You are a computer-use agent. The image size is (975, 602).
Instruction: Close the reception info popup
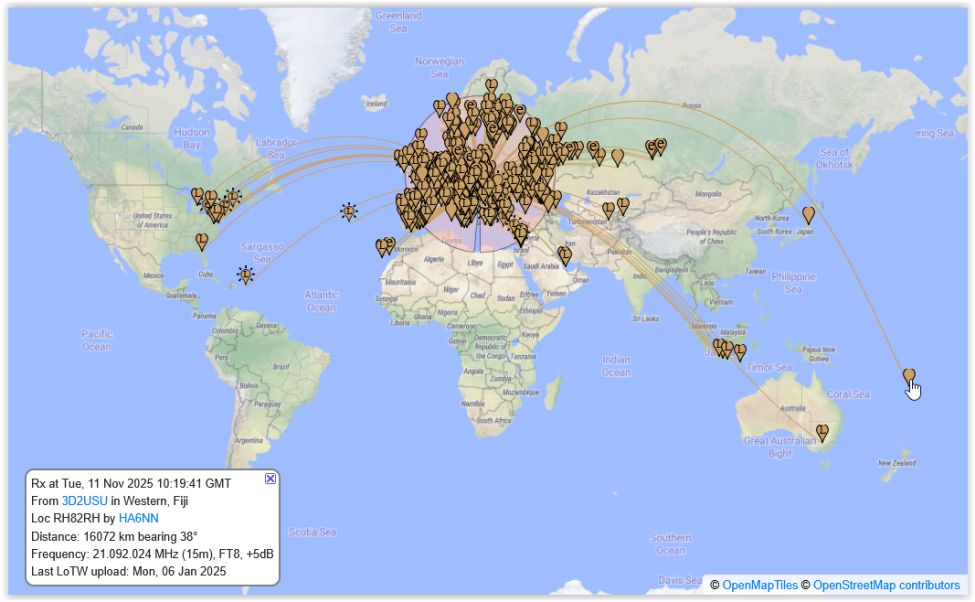point(270,479)
